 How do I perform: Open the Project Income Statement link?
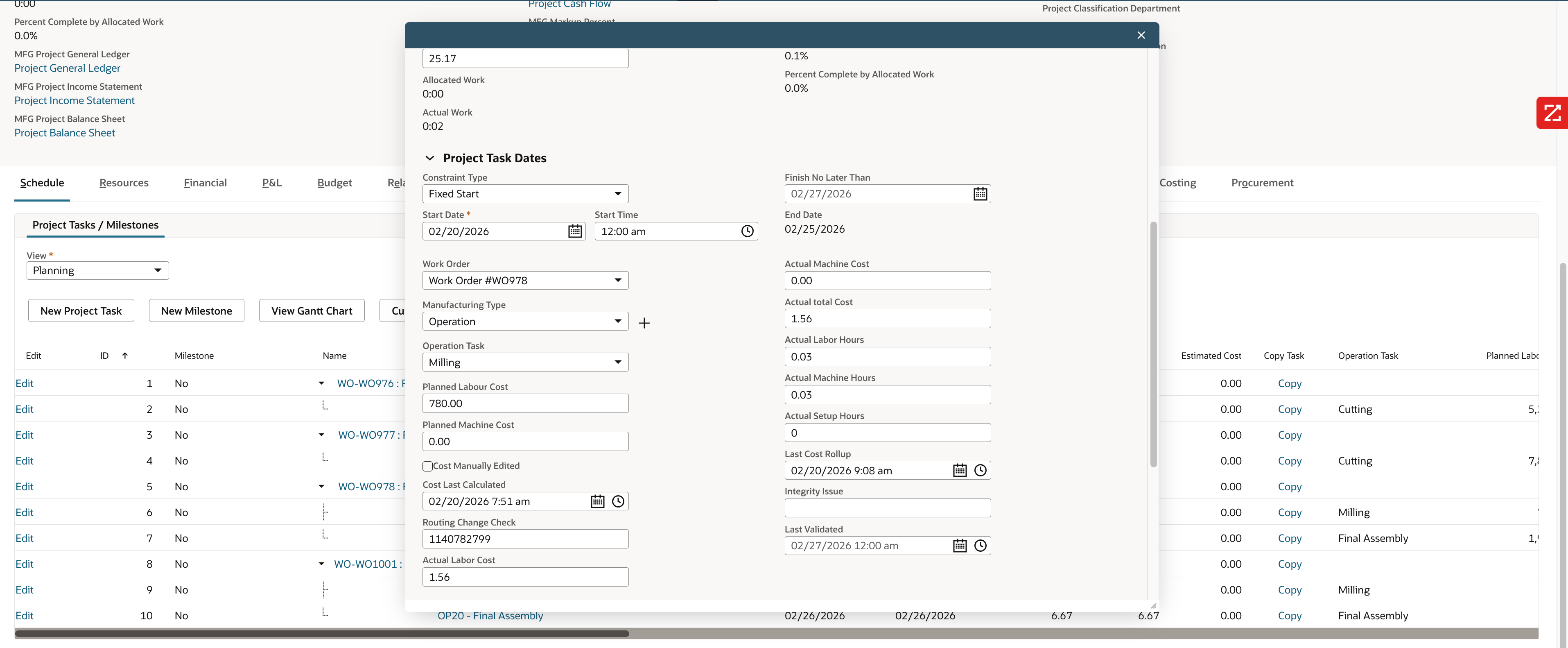pyautogui.click(x=74, y=100)
